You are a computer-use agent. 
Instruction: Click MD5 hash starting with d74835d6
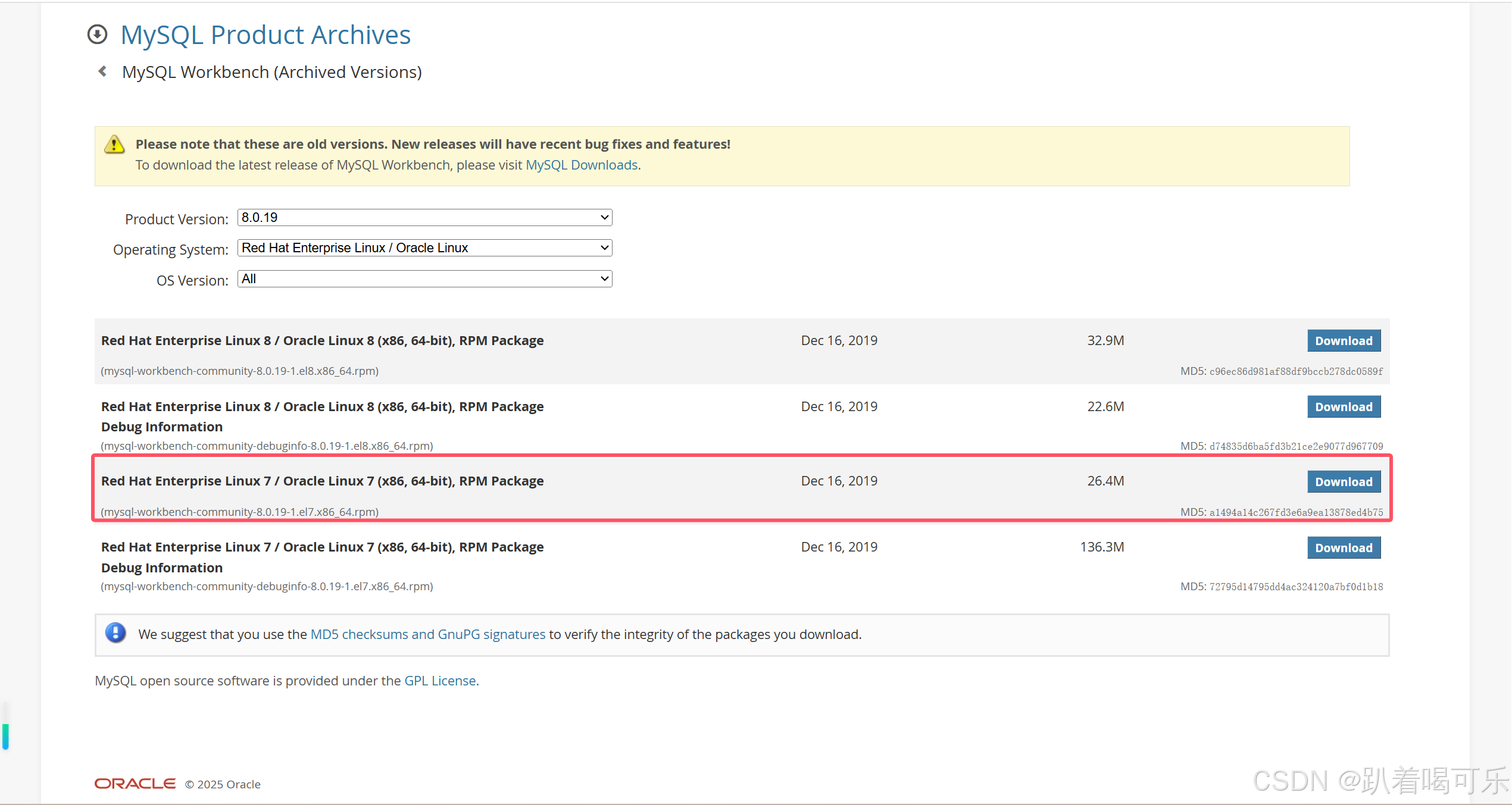1297,446
